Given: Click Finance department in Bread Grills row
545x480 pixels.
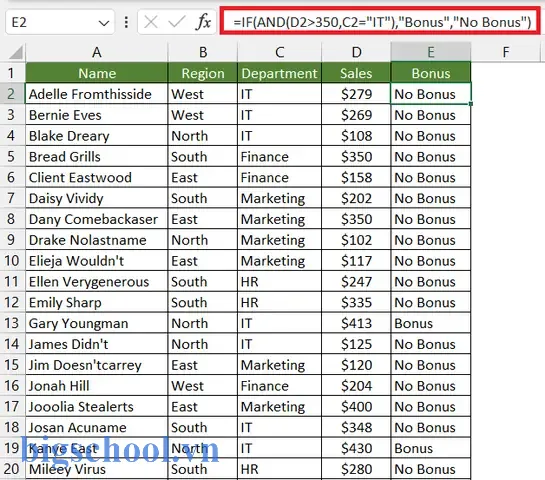Looking at the screenshot, I should click(x=279, y=156).
